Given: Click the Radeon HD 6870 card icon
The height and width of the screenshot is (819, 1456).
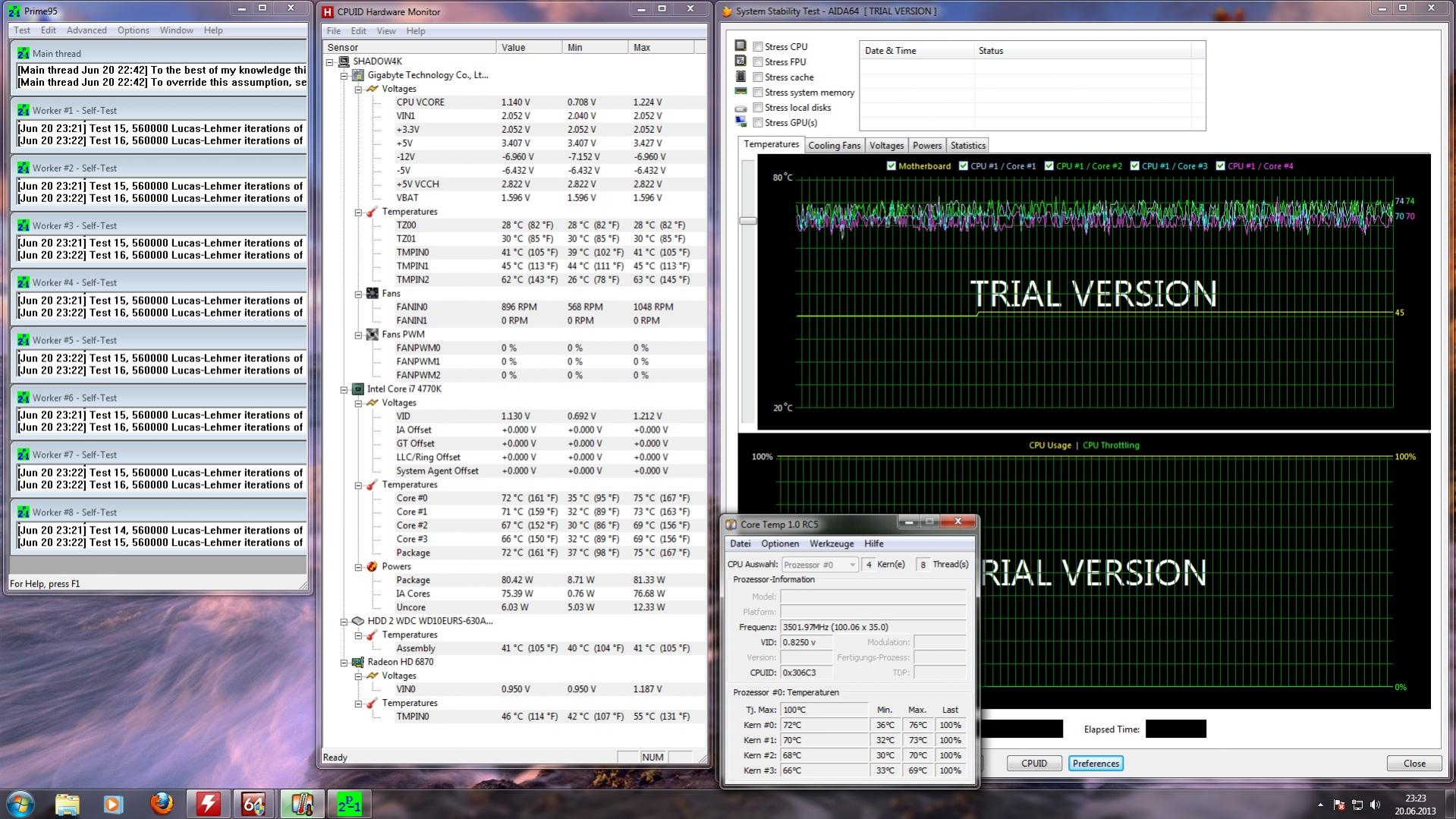Looking at the screenshot, I should [x=358, y=662].
